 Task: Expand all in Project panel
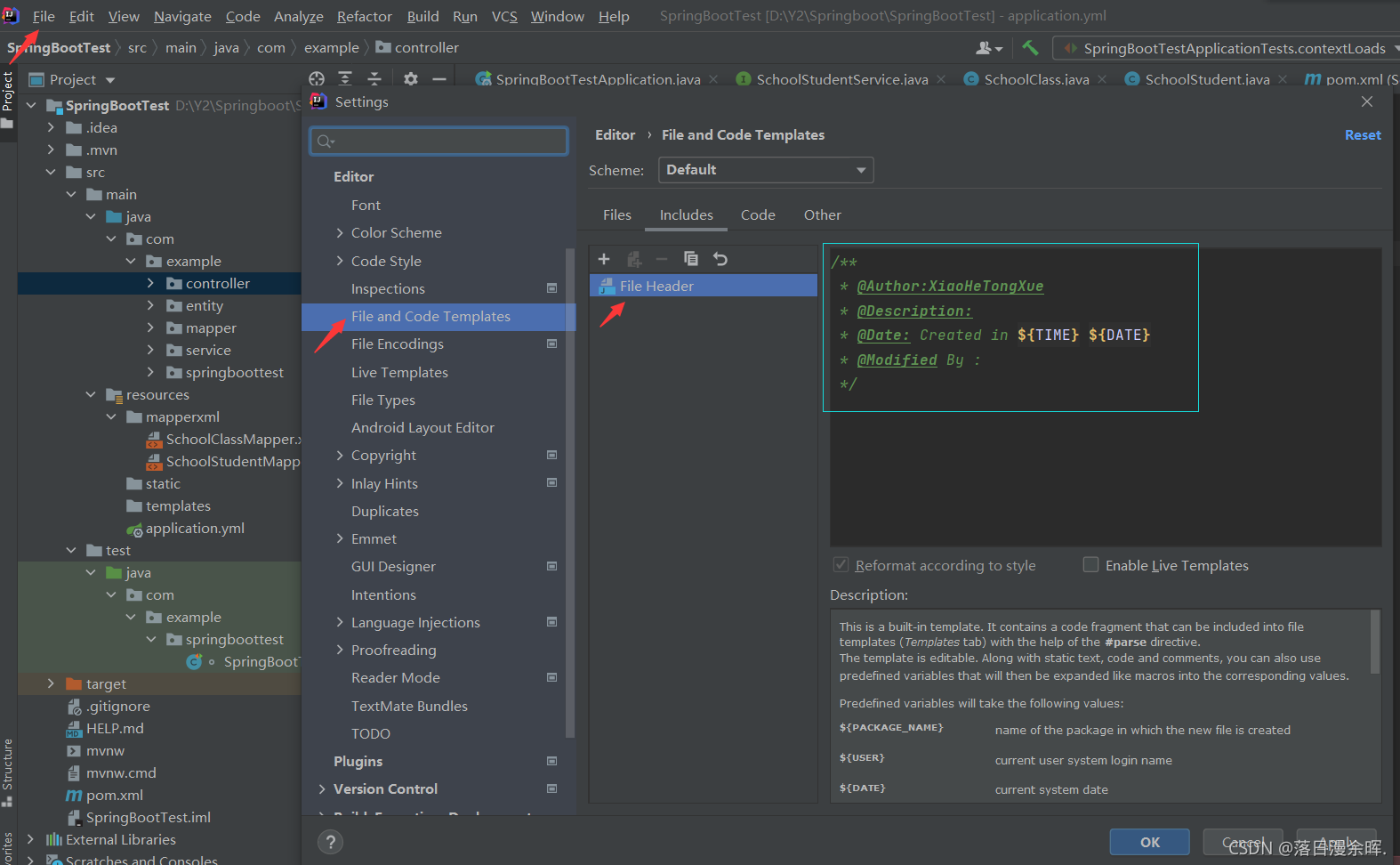(345, 79)
